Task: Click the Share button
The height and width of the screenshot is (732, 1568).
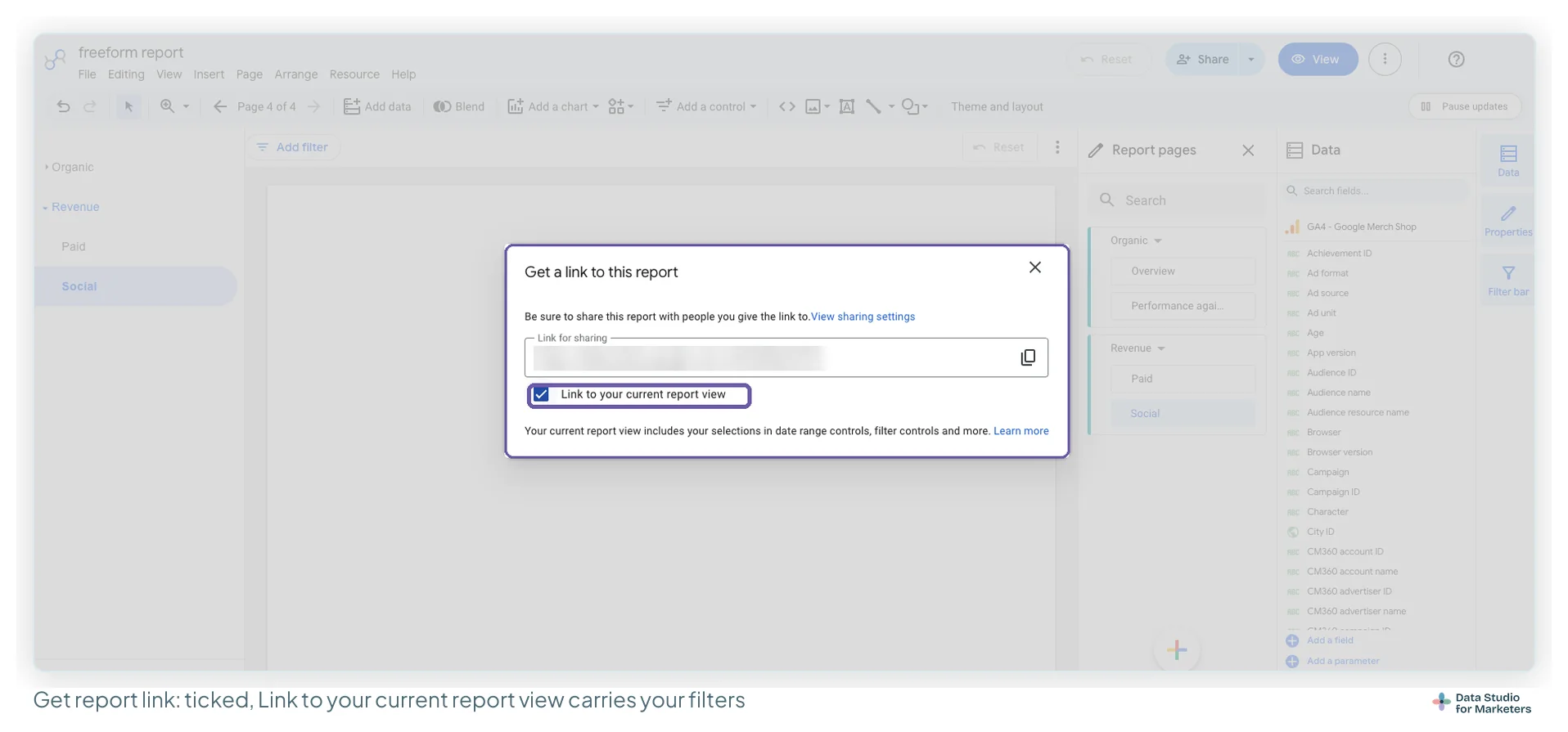Action: 1202,59
